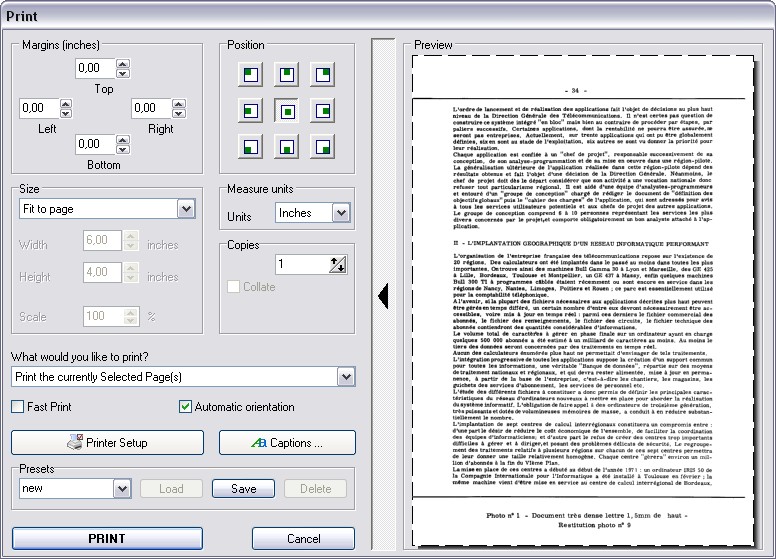Open the Printer Setup button
Viewport: 776px width, 559px height.
tap(107, 442)
